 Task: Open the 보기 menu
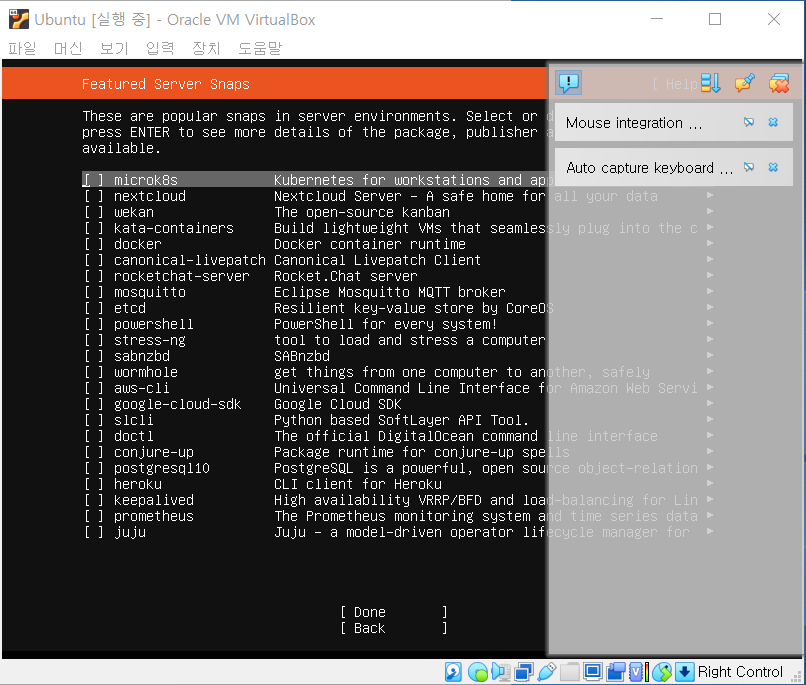click(114, 48)
